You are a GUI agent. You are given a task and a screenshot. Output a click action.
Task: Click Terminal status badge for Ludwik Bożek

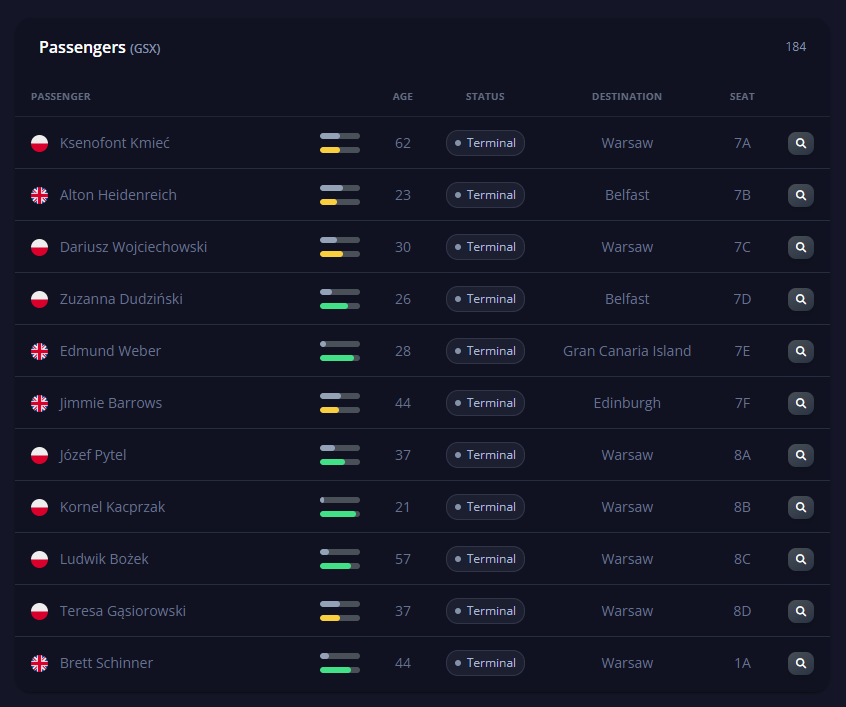[485, 559]
